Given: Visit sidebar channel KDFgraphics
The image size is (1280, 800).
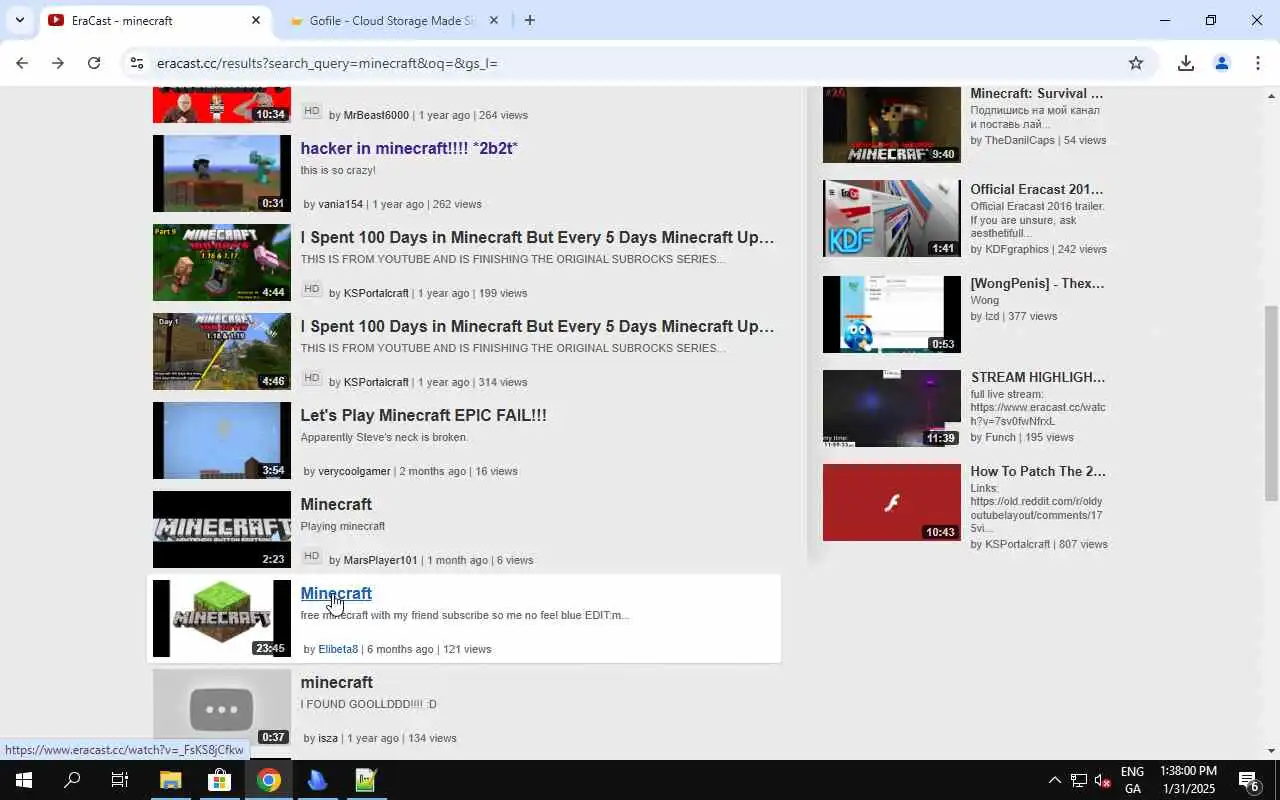Looking at the screenshot, I should click(x=1017, y=249).
